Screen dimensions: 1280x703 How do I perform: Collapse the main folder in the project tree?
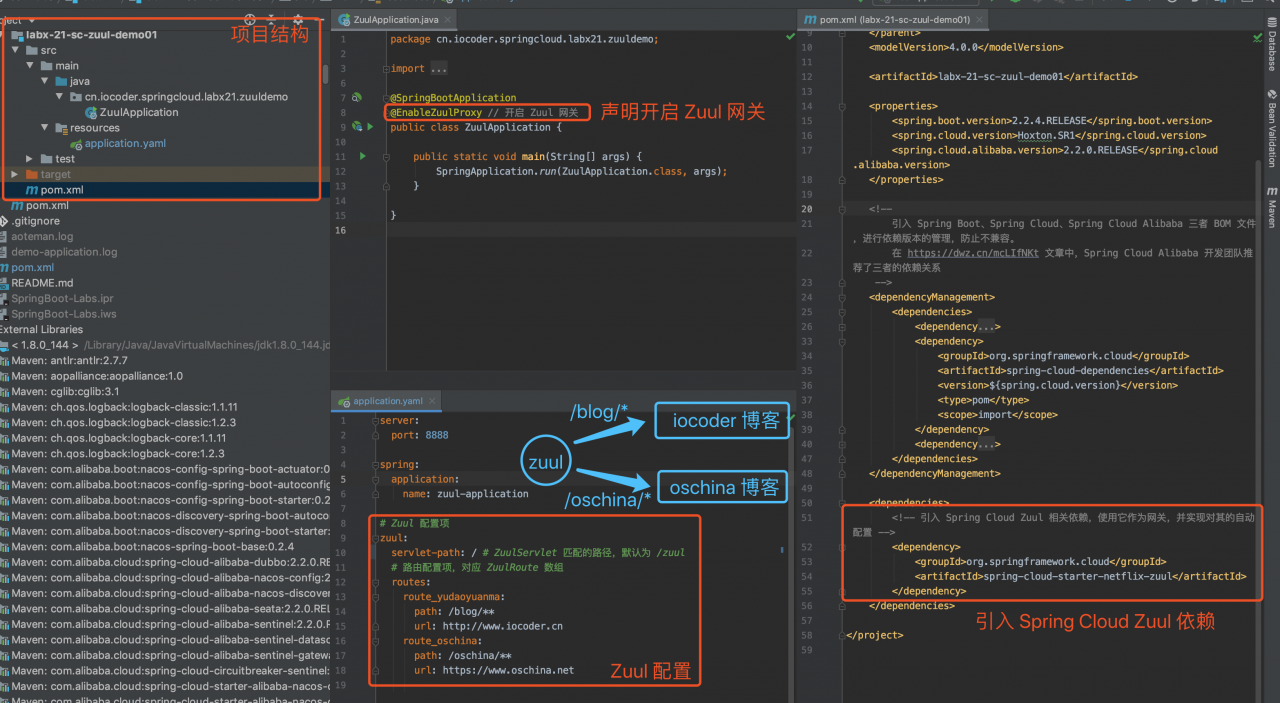(29, 65)
